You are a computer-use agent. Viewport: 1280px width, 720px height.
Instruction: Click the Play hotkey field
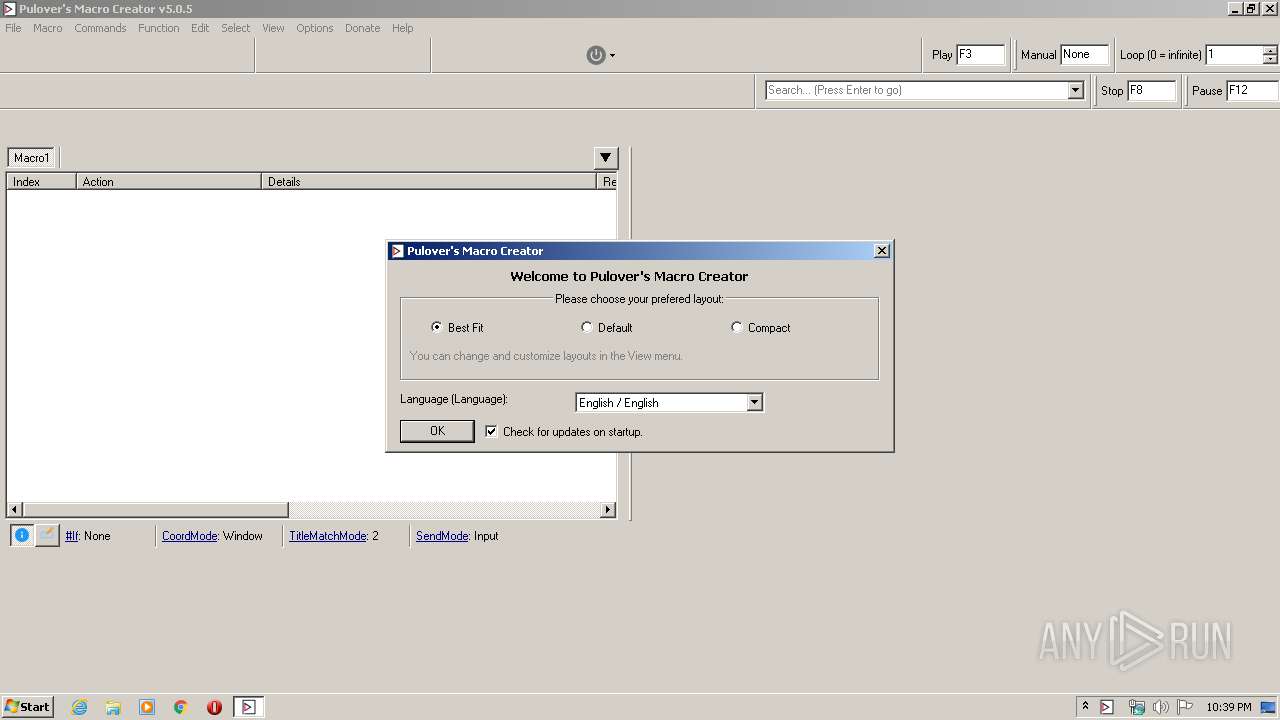pos(981,55)
